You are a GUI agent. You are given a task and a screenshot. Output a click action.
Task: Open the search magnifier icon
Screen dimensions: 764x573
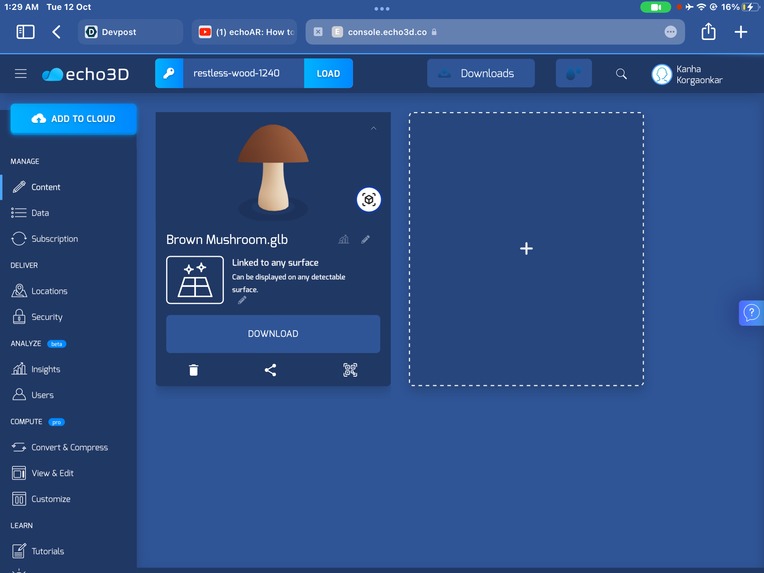tap(621, 74)
